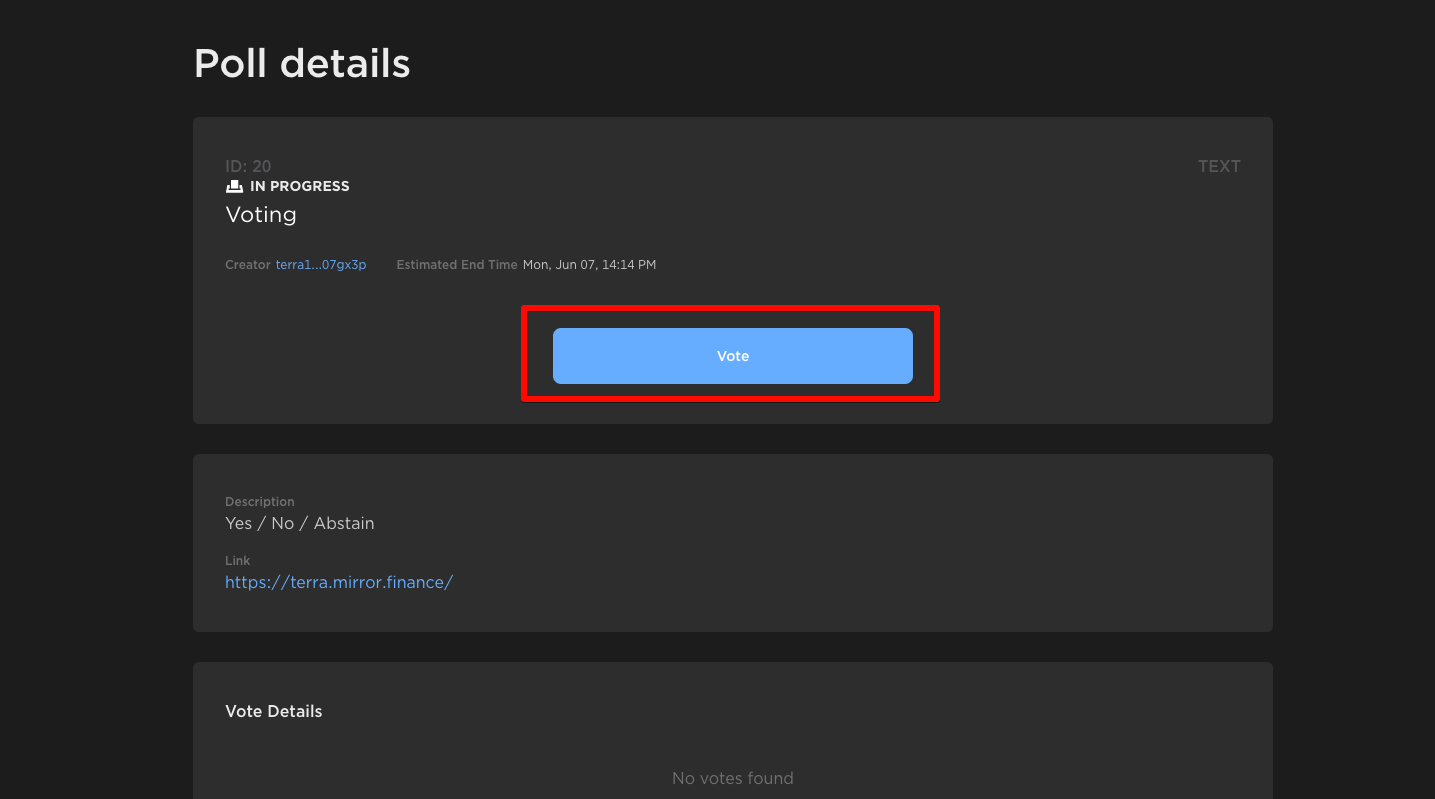Image resolution: width=1435 pixels, height=799 pixels.
Task: Click the Description field label
Action: [259, 502]
